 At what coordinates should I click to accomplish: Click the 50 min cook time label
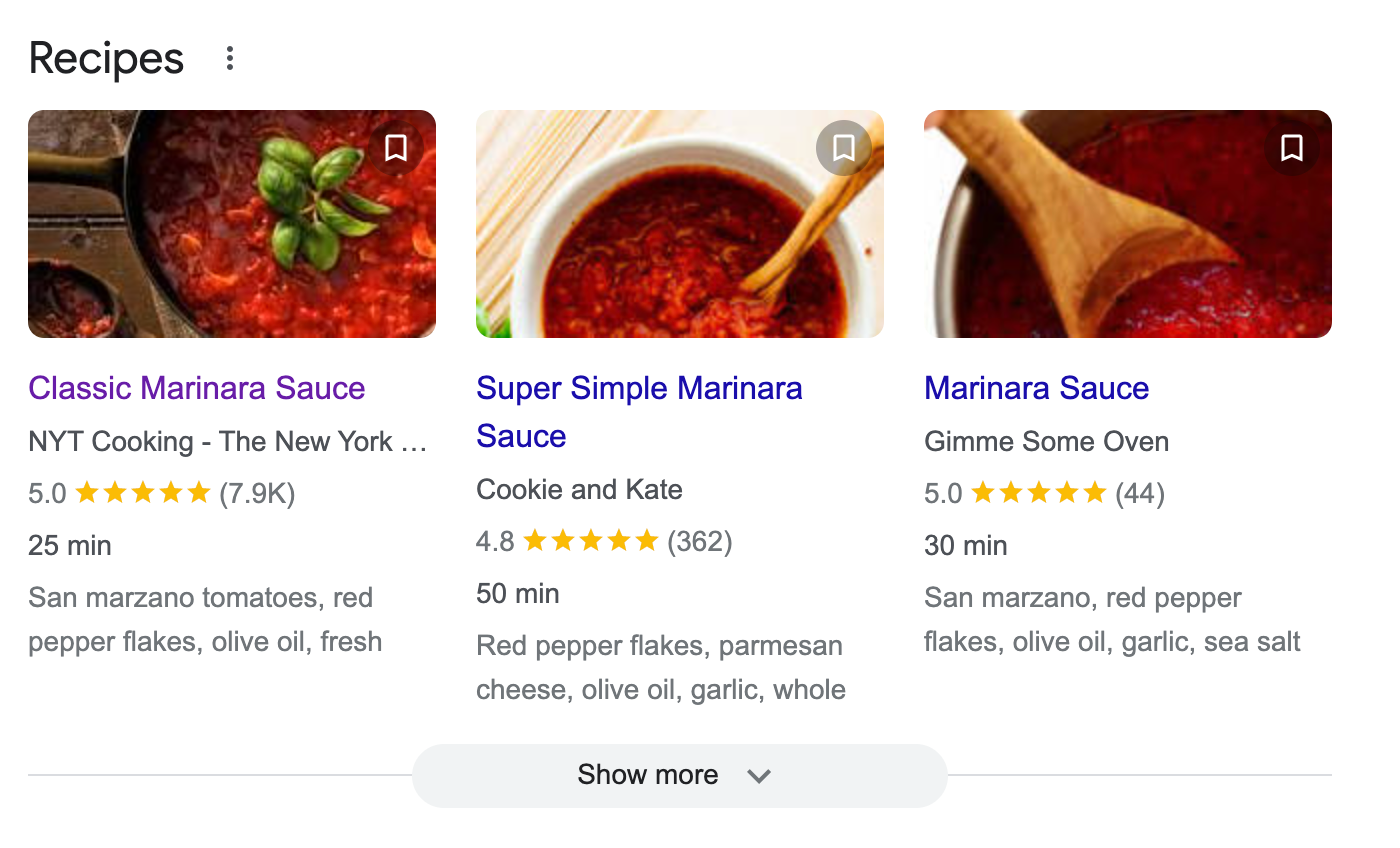517,594
